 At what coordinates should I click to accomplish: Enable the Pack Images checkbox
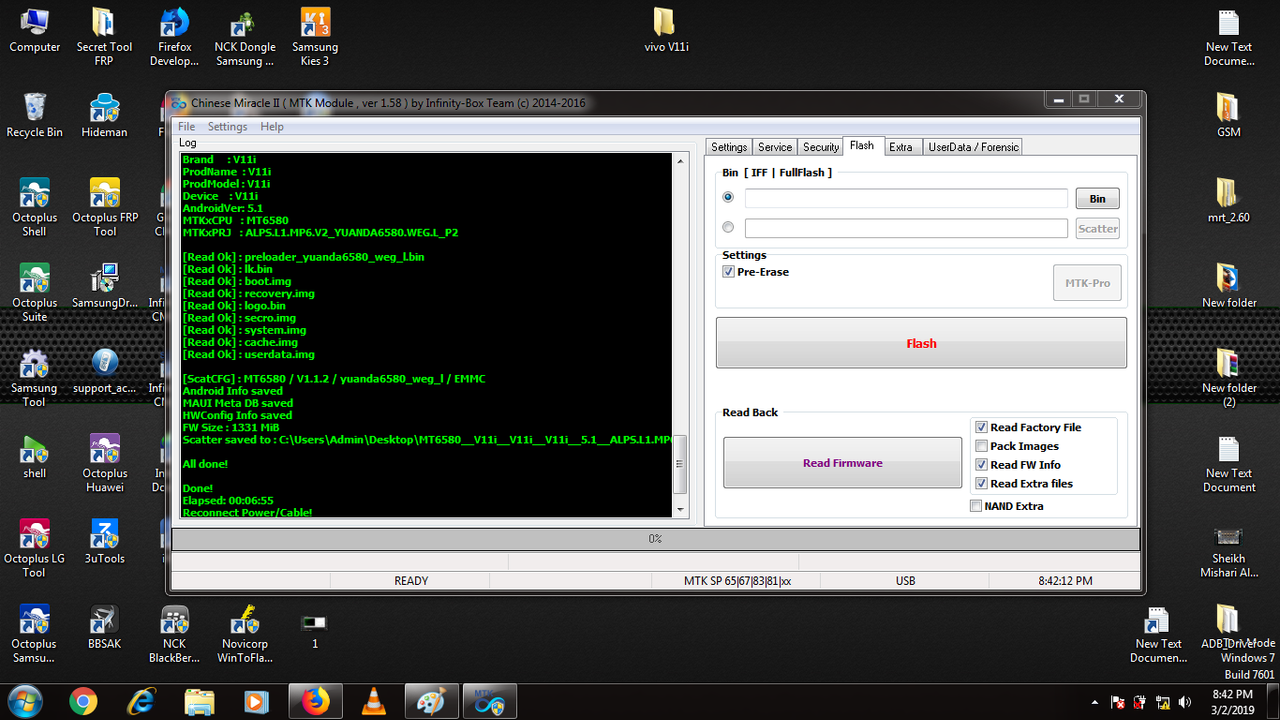tap(981, 446)
